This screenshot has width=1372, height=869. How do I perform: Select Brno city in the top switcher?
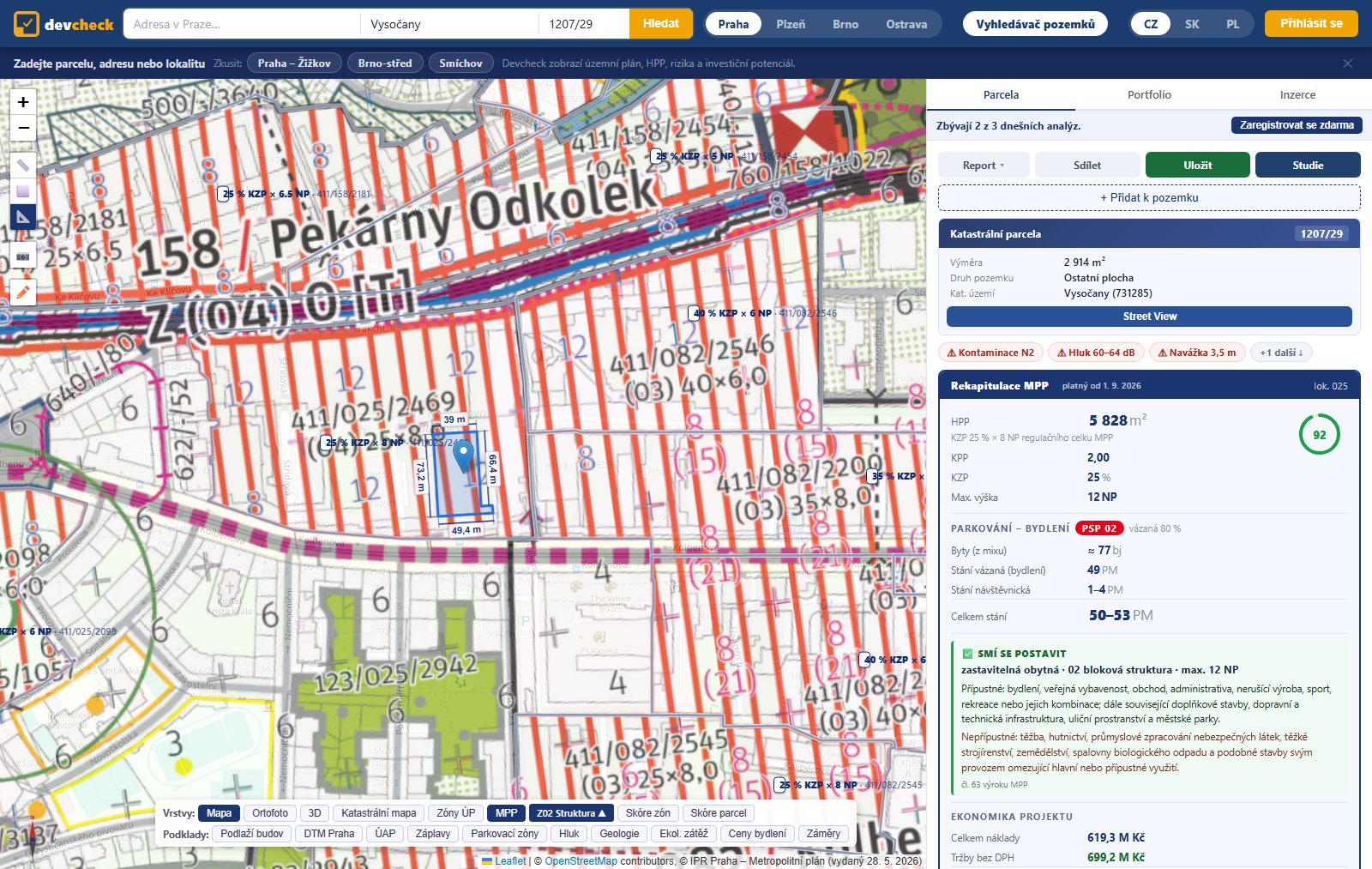pyautogui.click(x=845, y=24)
